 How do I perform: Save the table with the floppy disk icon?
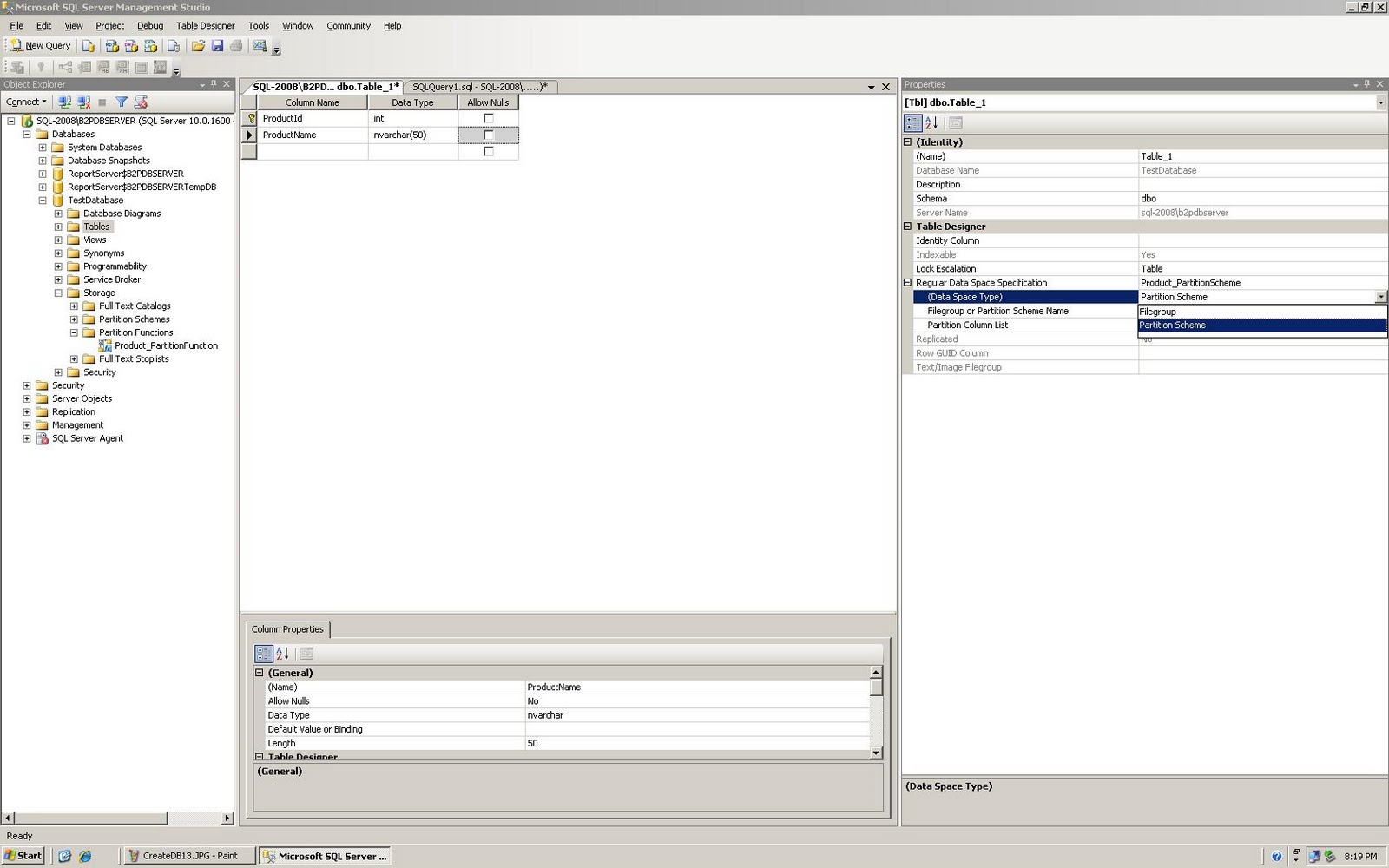(217, 46)
